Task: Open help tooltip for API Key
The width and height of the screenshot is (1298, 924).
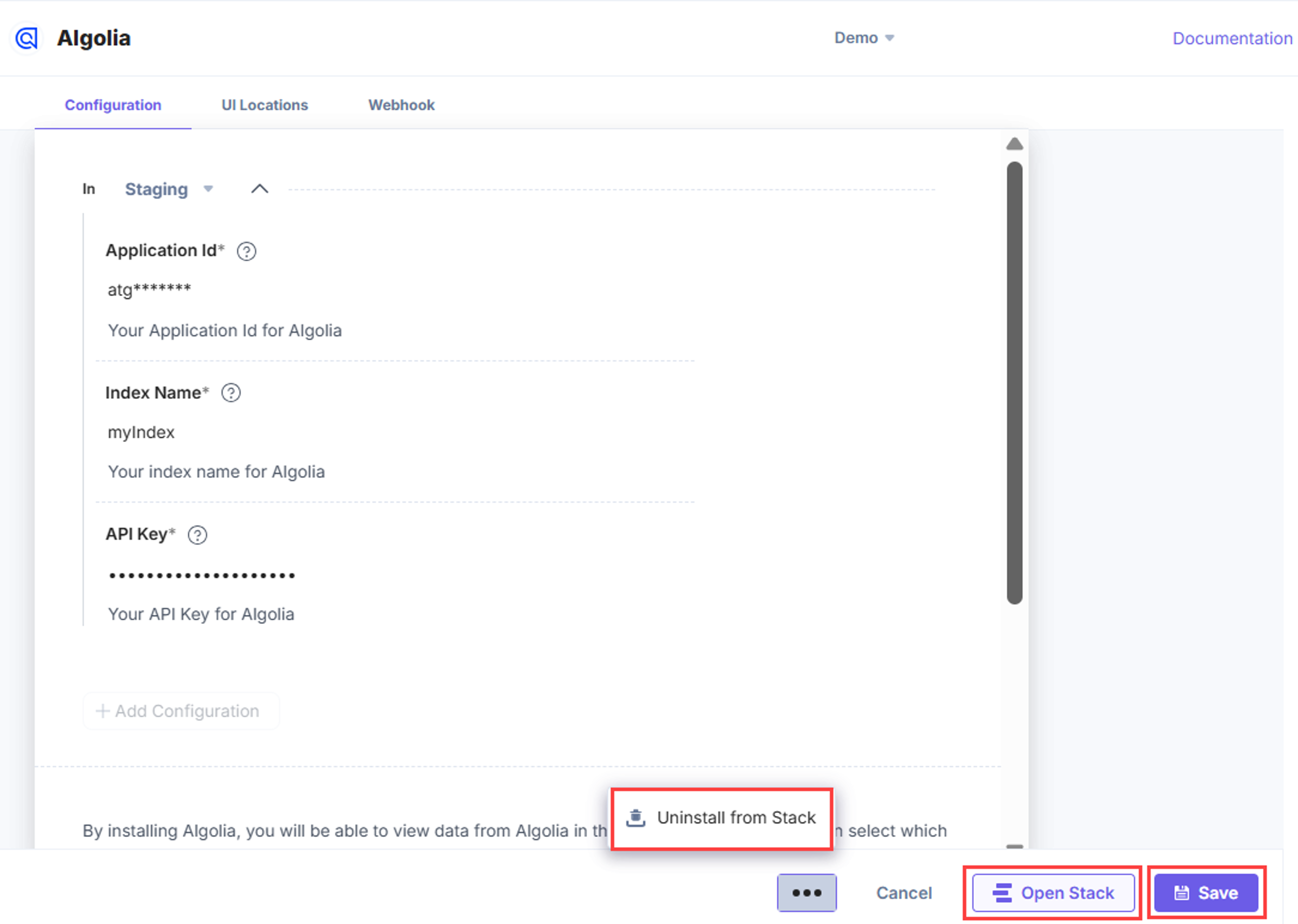Action: [197, 535]
